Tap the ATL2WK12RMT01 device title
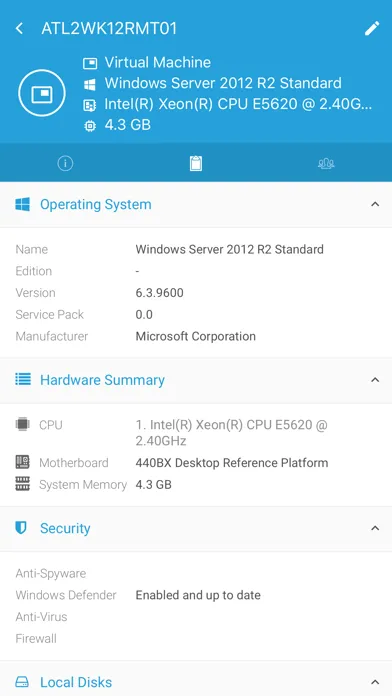 tap(109, 28)
